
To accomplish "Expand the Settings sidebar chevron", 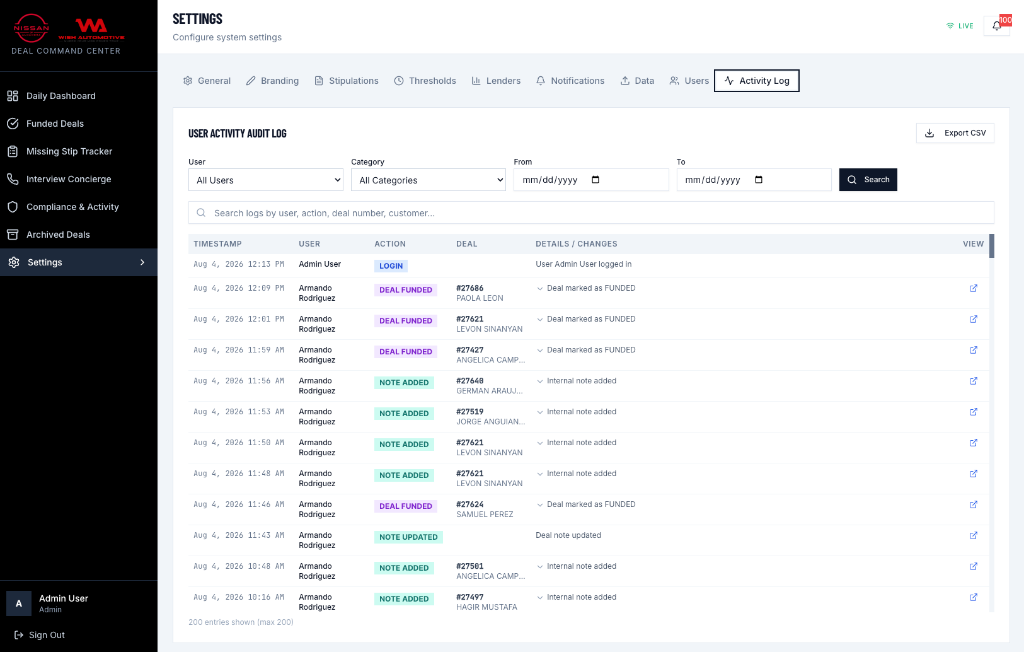I will [x=142, y=263].
